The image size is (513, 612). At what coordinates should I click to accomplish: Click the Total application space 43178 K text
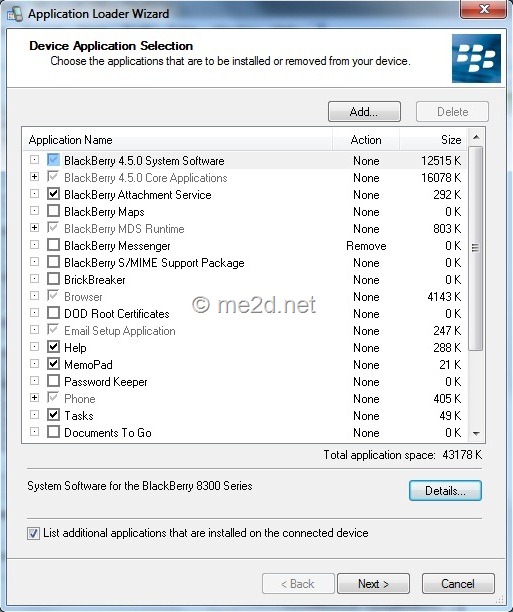(403, 455)
